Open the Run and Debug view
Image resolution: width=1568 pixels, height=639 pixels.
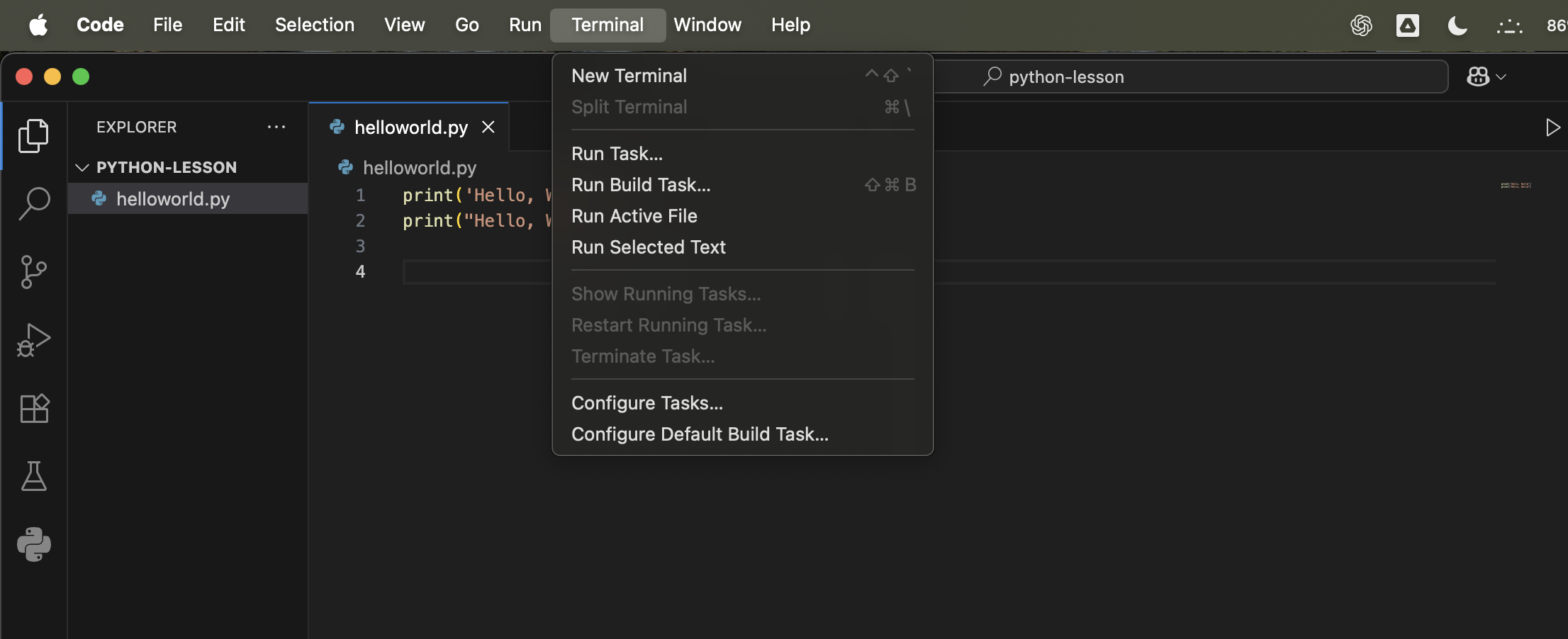[33, 340]
